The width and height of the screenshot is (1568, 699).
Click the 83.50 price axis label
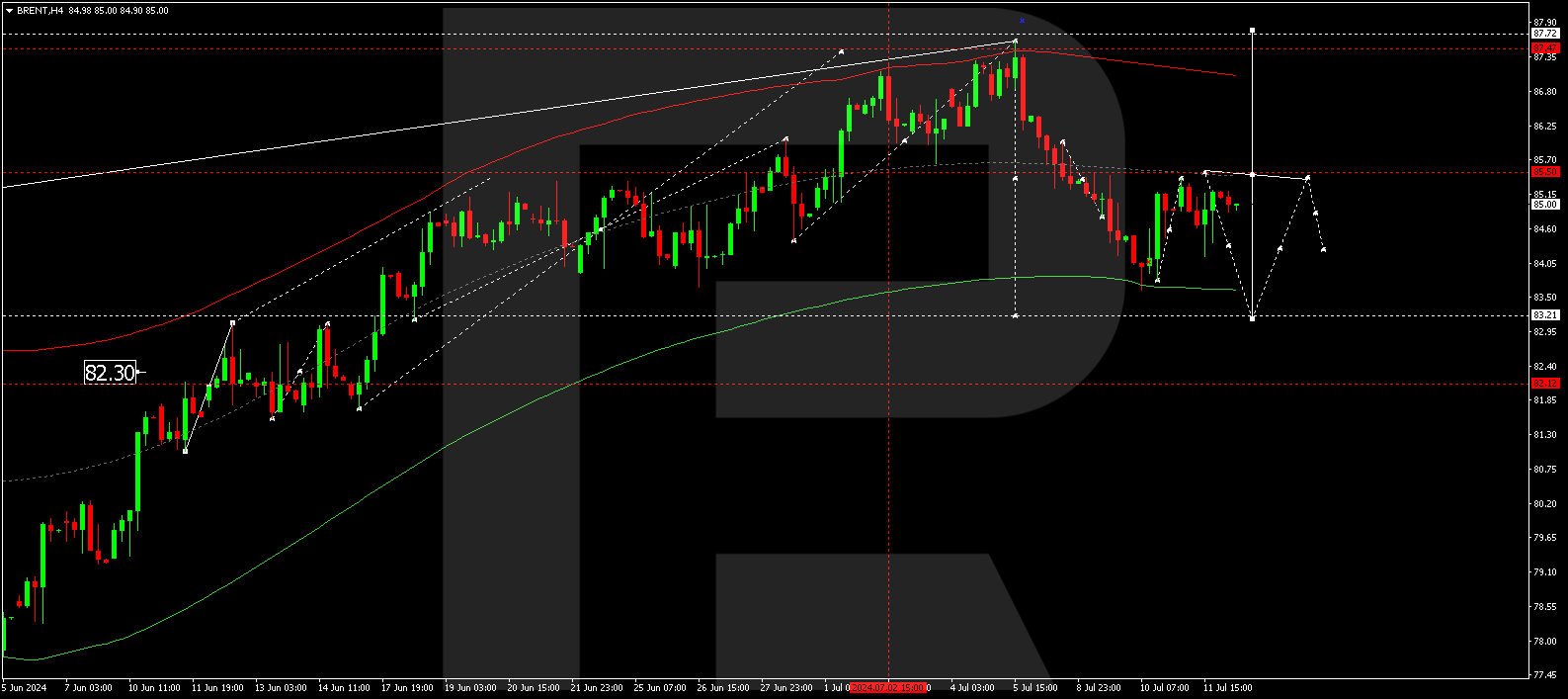(1544, 298)
